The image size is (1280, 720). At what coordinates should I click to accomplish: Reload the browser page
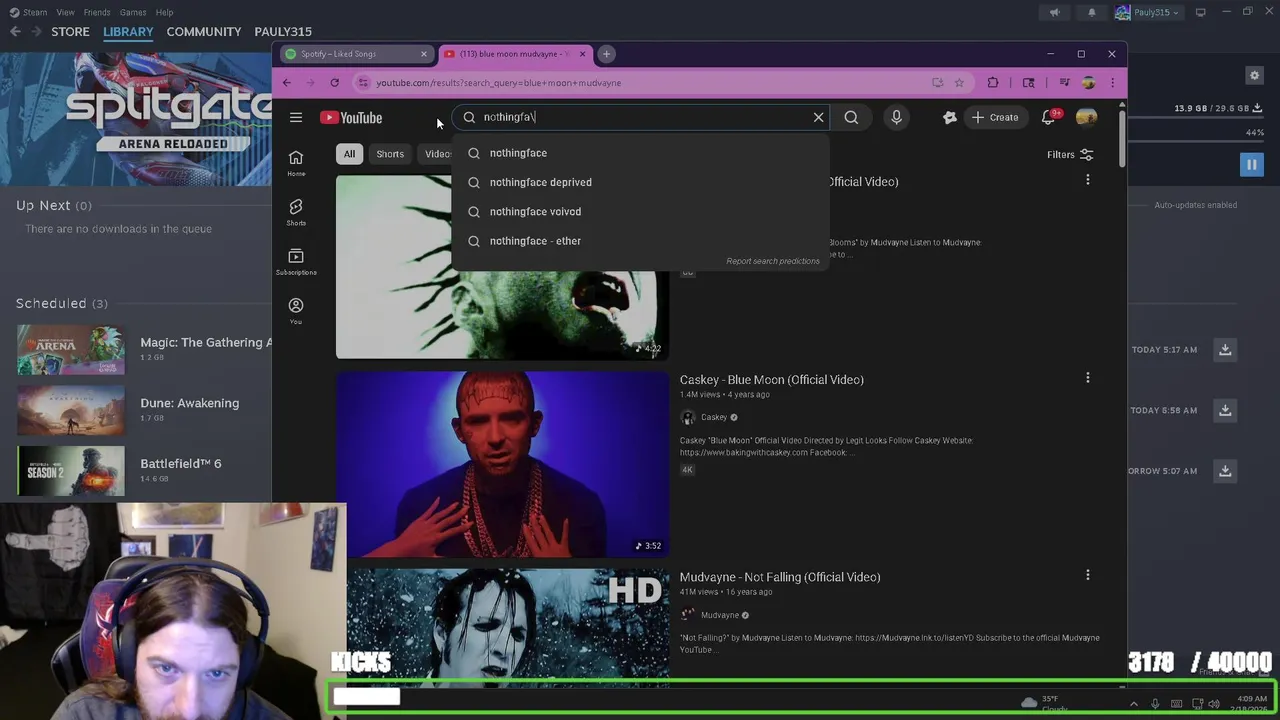coord(334,83)
